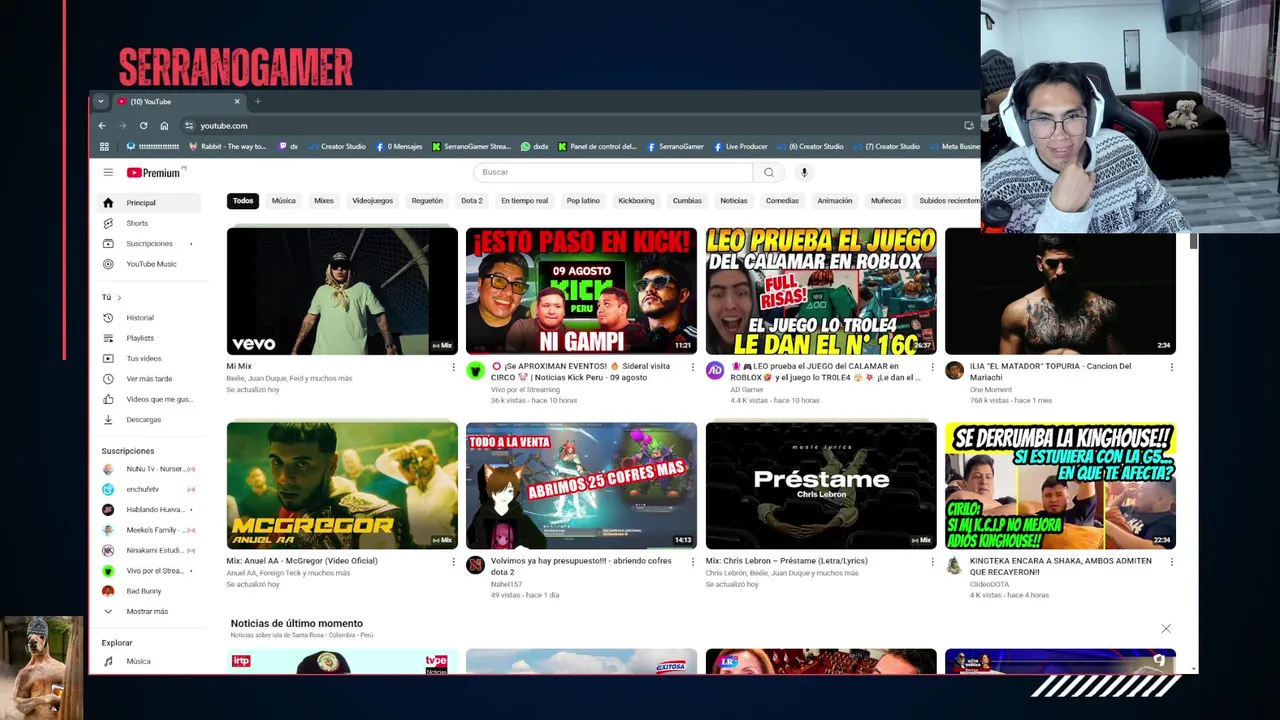Image resolution: width=1280 pixels, height=720 pixels.
Task: Open options for abriendo cofres dota 2 video
Action: coord(692,562)
